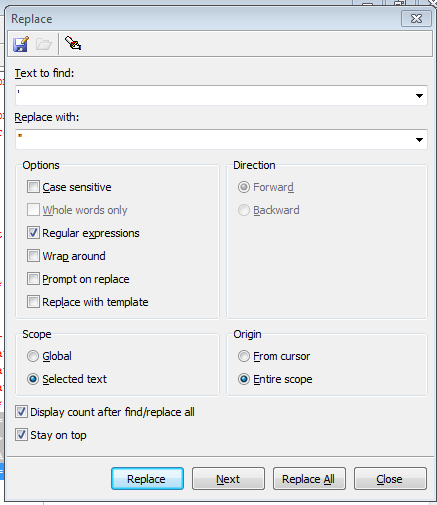Click the open folder toolbar icon
Image resolution: width=437 pixels, height=505 pixels.
coord(44,44)
